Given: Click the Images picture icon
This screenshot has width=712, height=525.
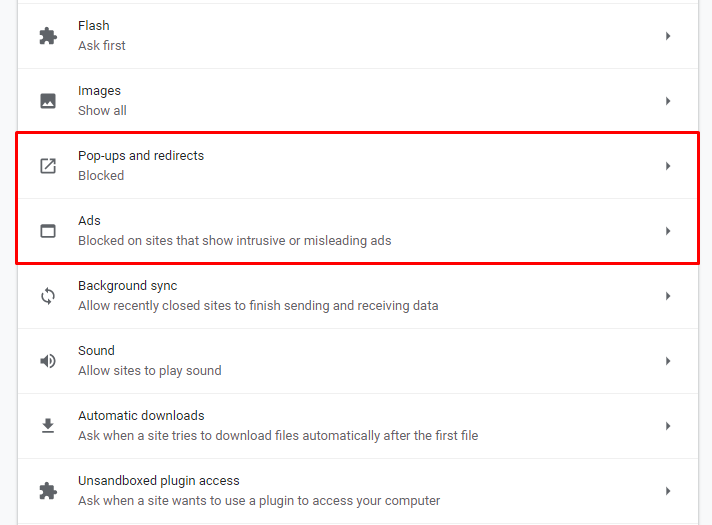Looking at the screenshot, I should [48, 101].
